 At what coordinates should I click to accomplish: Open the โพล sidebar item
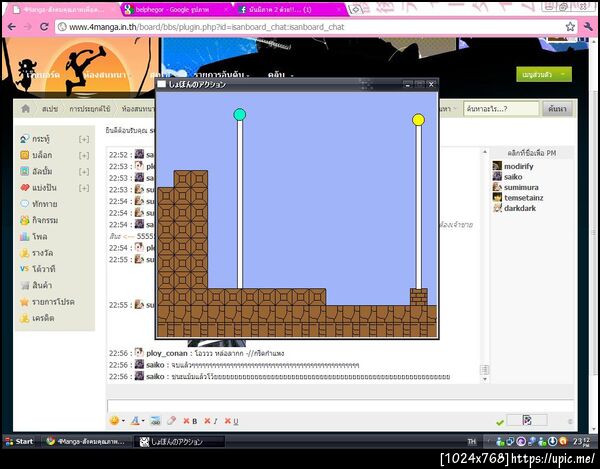click(40, 236)
